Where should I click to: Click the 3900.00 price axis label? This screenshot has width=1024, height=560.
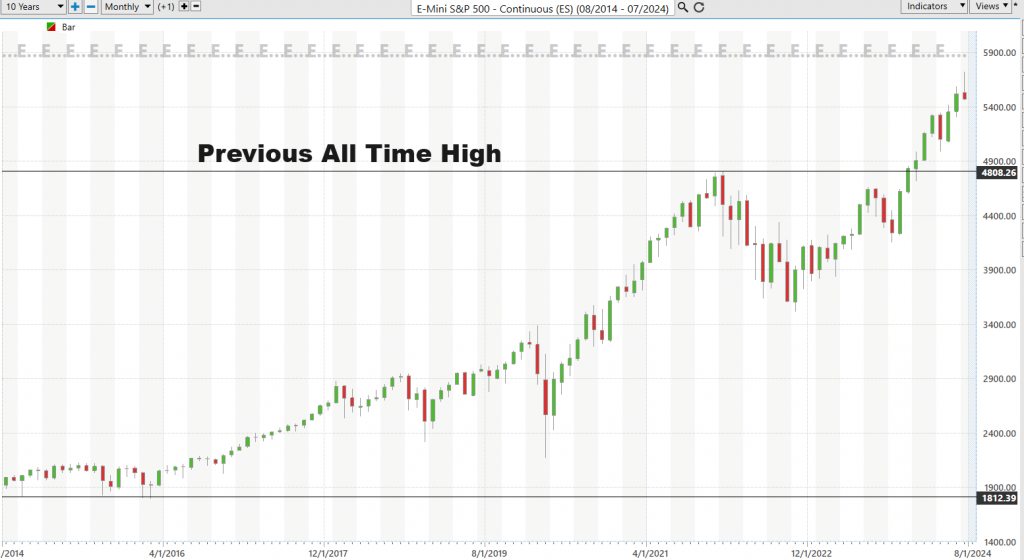[x=999, y=270]
